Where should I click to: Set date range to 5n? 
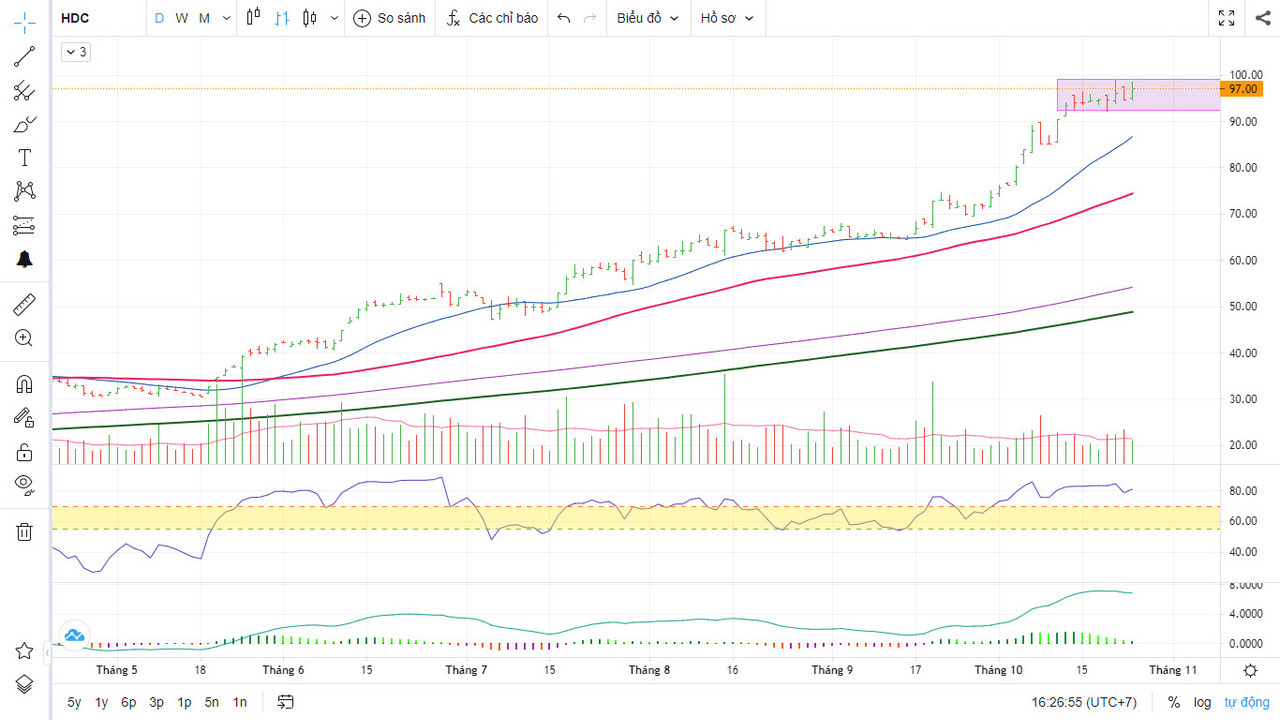212,702
